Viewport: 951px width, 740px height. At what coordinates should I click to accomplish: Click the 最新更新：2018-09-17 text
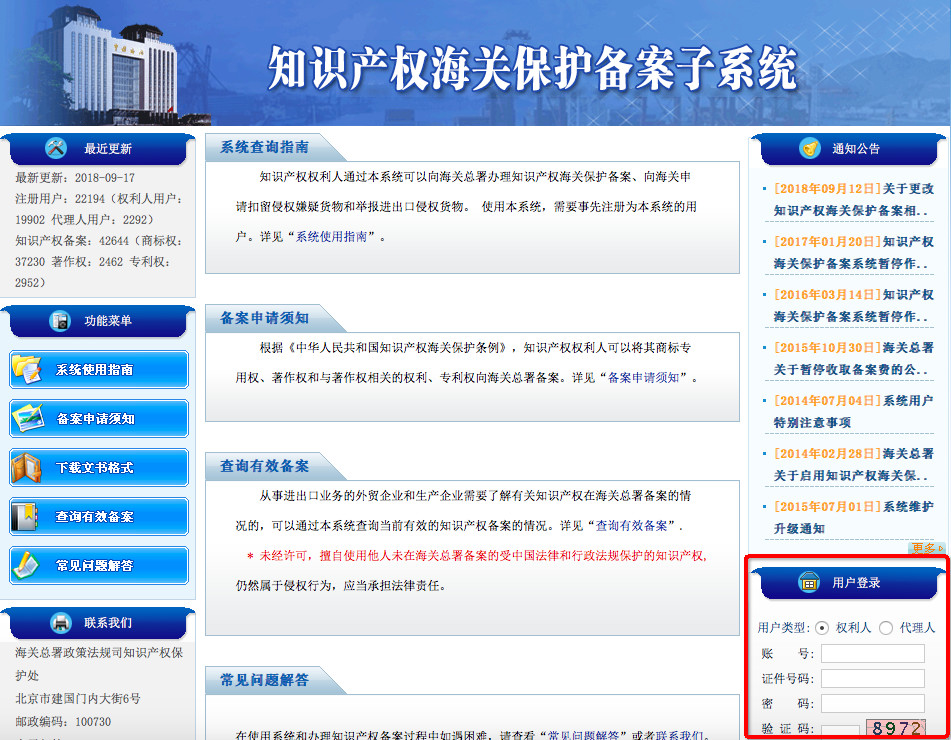(x=75, y=178)
